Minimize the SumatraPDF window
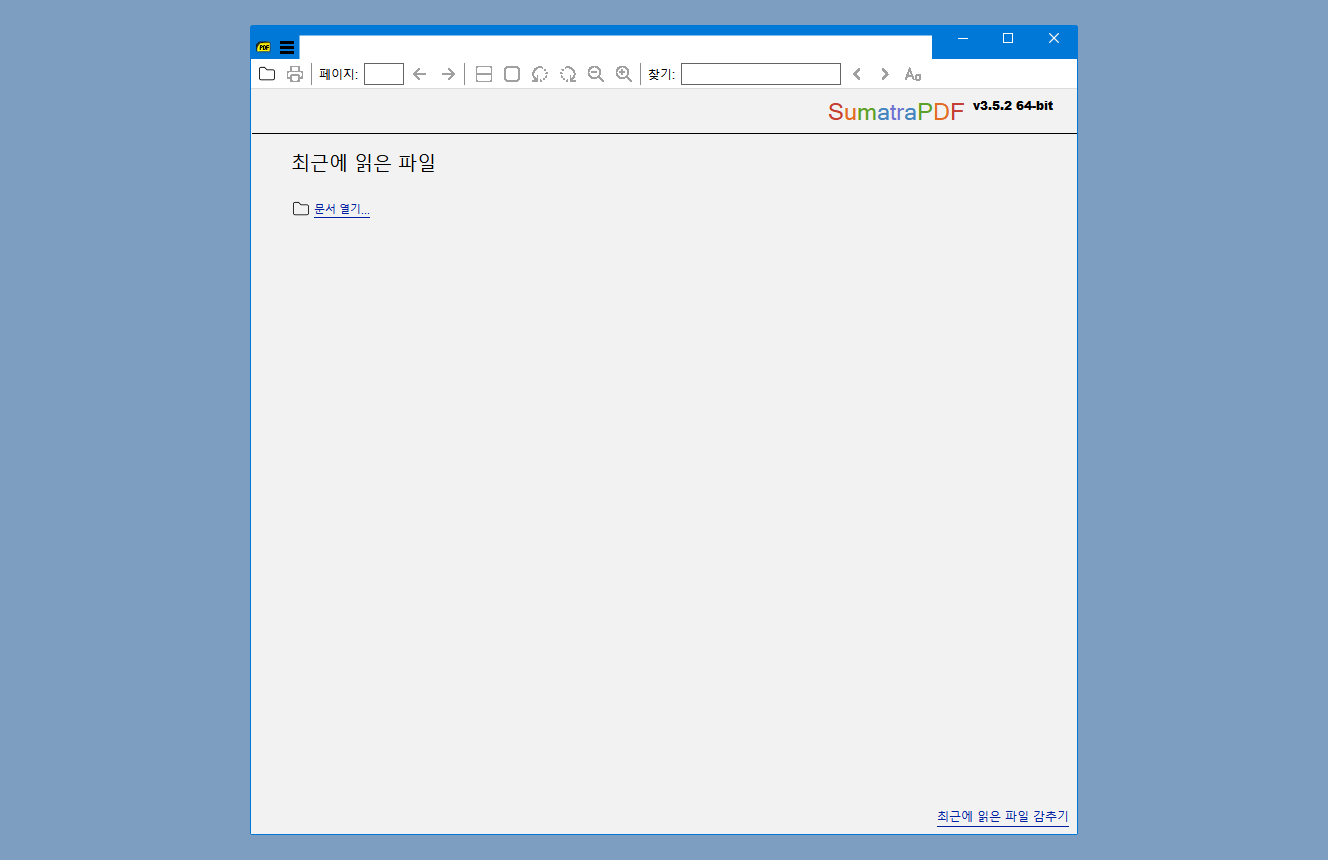Image resolution: width=1328 pixels, height=860 pixels. coord(963,38)
